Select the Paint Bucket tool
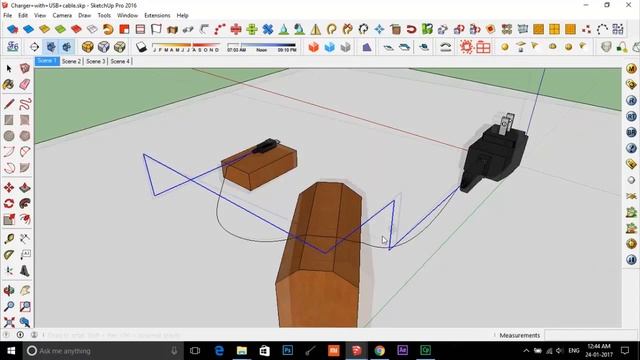640x360 pixels. click(9, 84)
